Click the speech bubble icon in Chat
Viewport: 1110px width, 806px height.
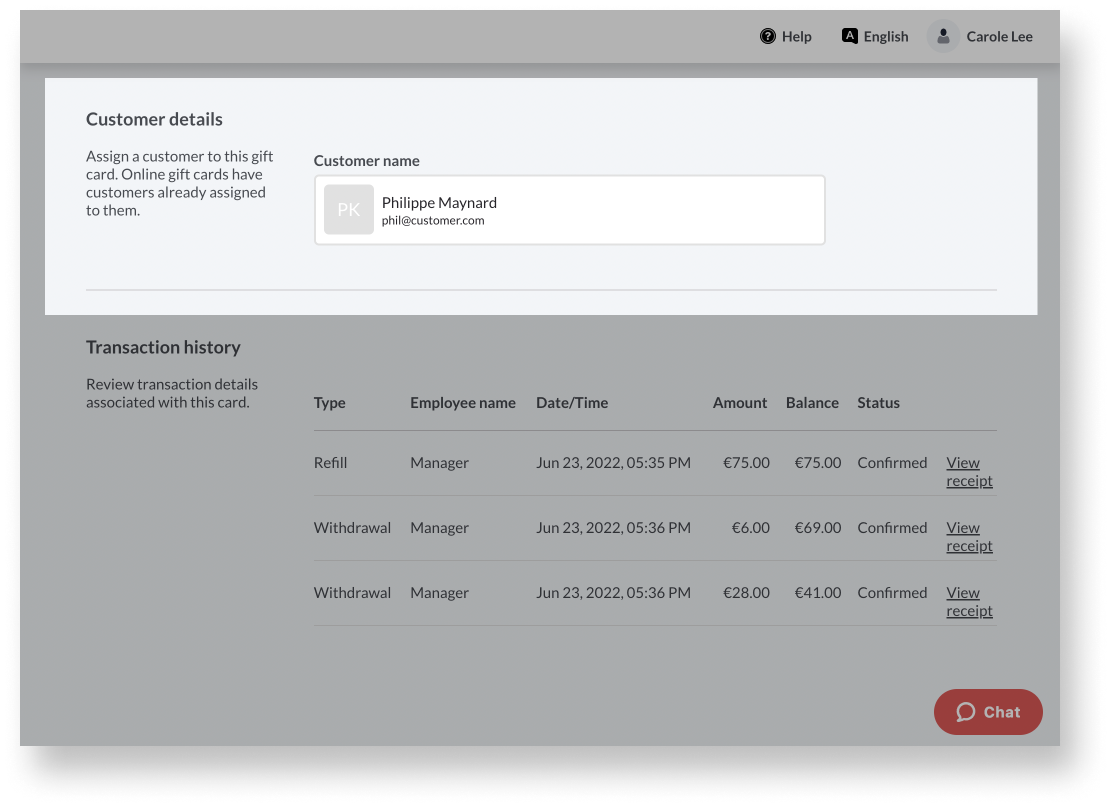click(x=965, y=712)
